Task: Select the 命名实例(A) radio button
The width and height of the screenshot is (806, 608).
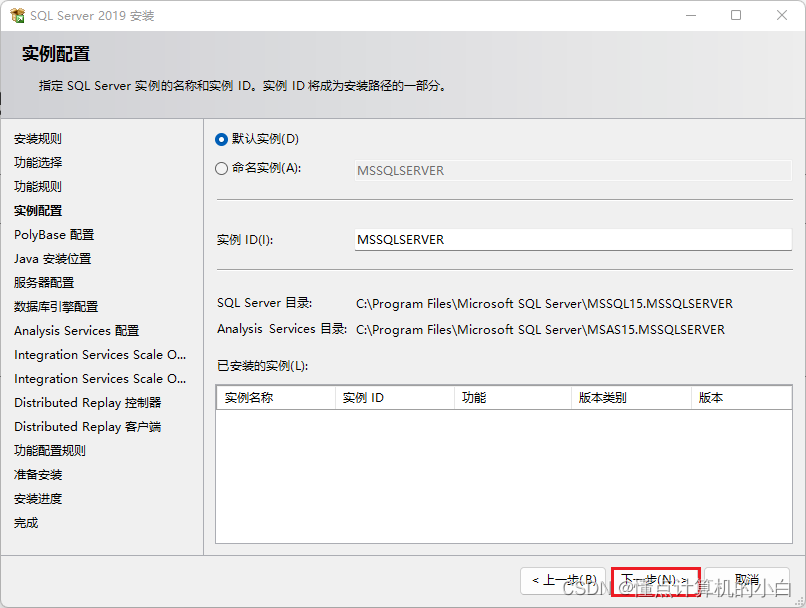Action: [222, 169]
